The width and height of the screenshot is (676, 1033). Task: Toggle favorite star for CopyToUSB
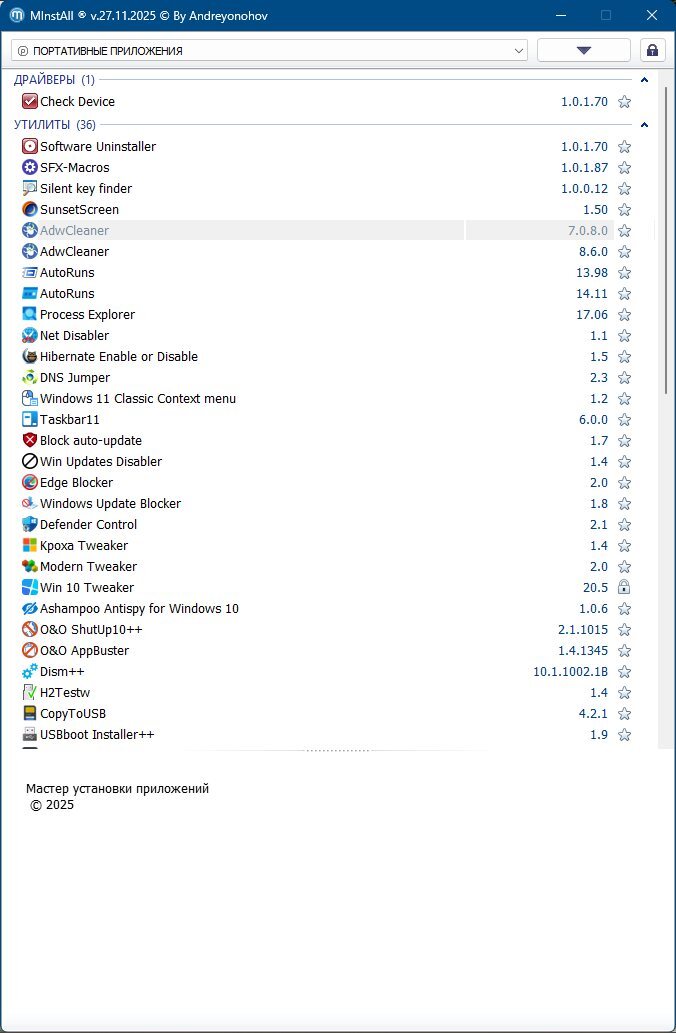[x=624, y=713]
